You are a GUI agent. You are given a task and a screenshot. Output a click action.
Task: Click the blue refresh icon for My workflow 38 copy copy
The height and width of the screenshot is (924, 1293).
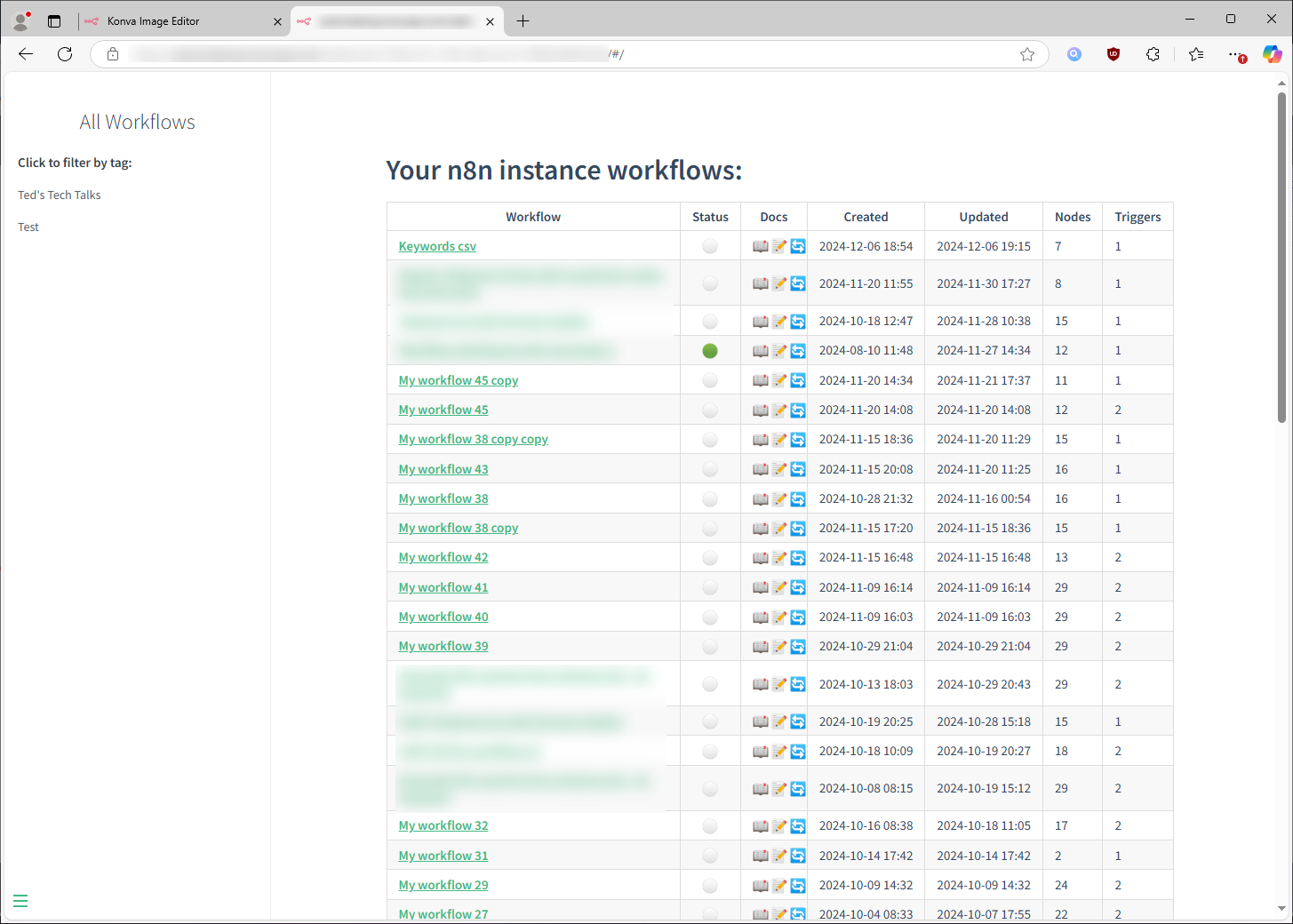point(798,439)
